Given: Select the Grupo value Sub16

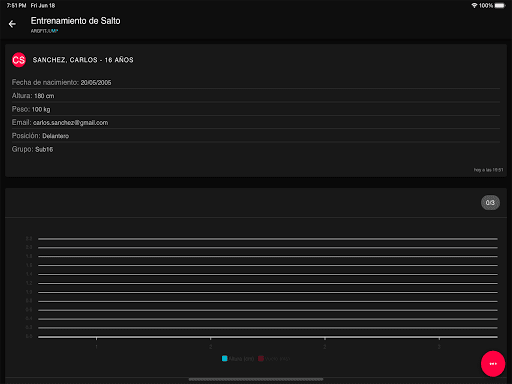Looking at the screenshot, I should tap(44, 149).
